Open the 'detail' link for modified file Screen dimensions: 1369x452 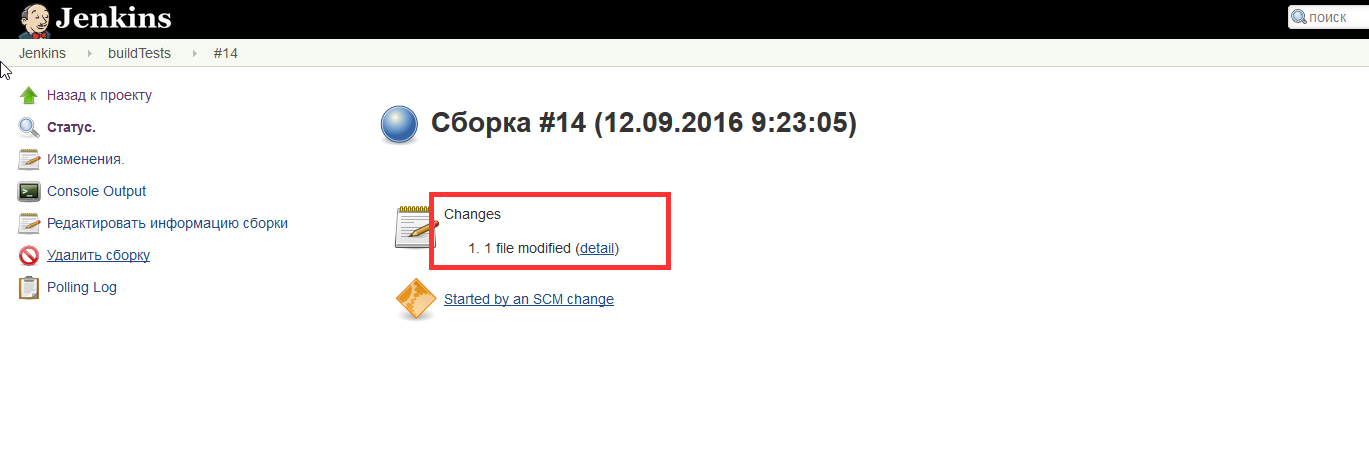[597, 248]
